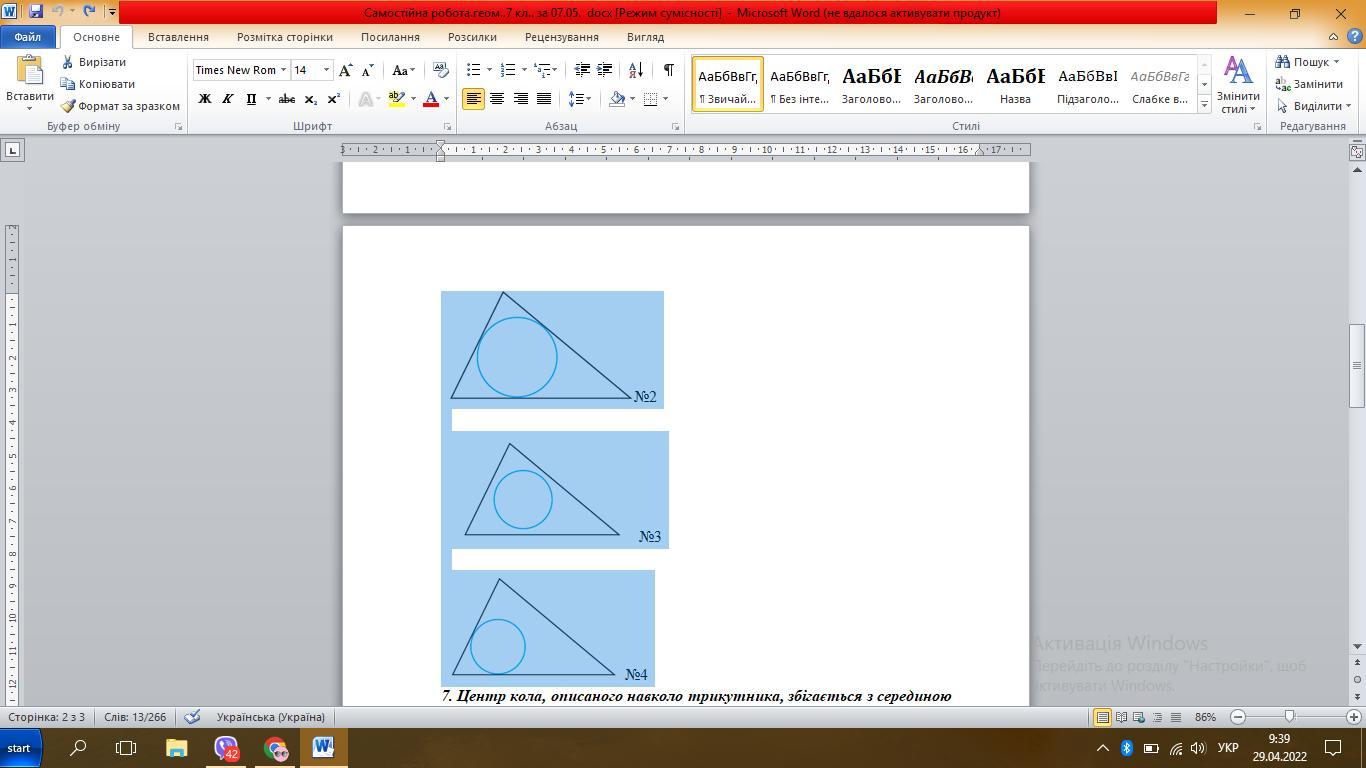1366x768 pixels.
Task: Click the red font color swatch
Action: 431,99
